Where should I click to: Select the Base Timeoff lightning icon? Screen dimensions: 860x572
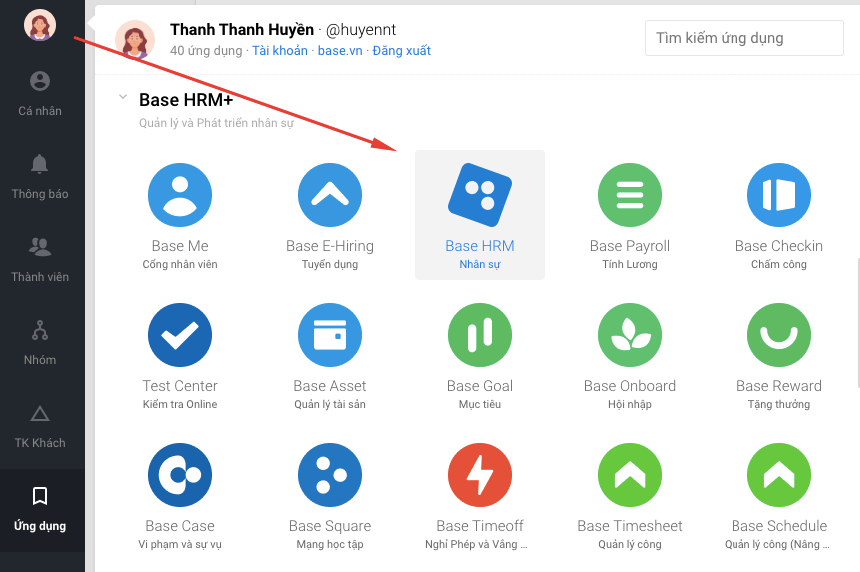480,475
